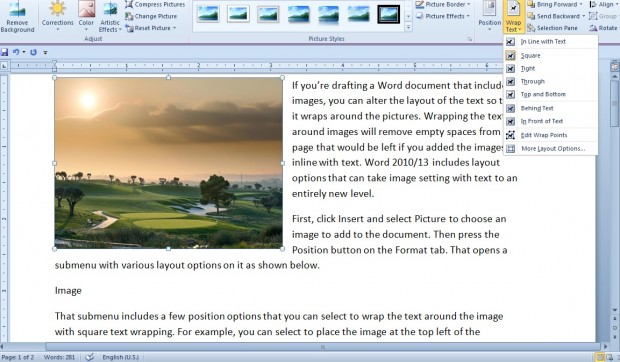Open the Picture Styles dialog launcher
620x362 pixels.
(x=470, y=39)
